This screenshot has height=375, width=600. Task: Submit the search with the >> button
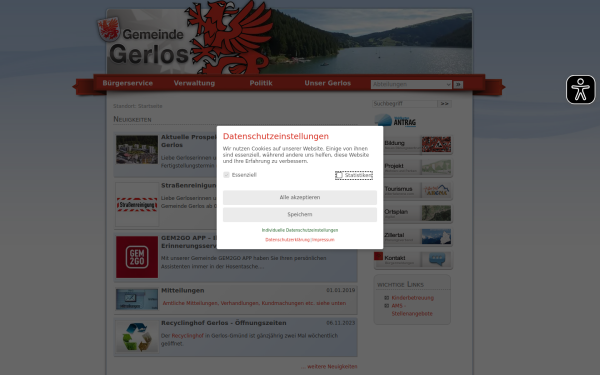[x=445, y=104]
